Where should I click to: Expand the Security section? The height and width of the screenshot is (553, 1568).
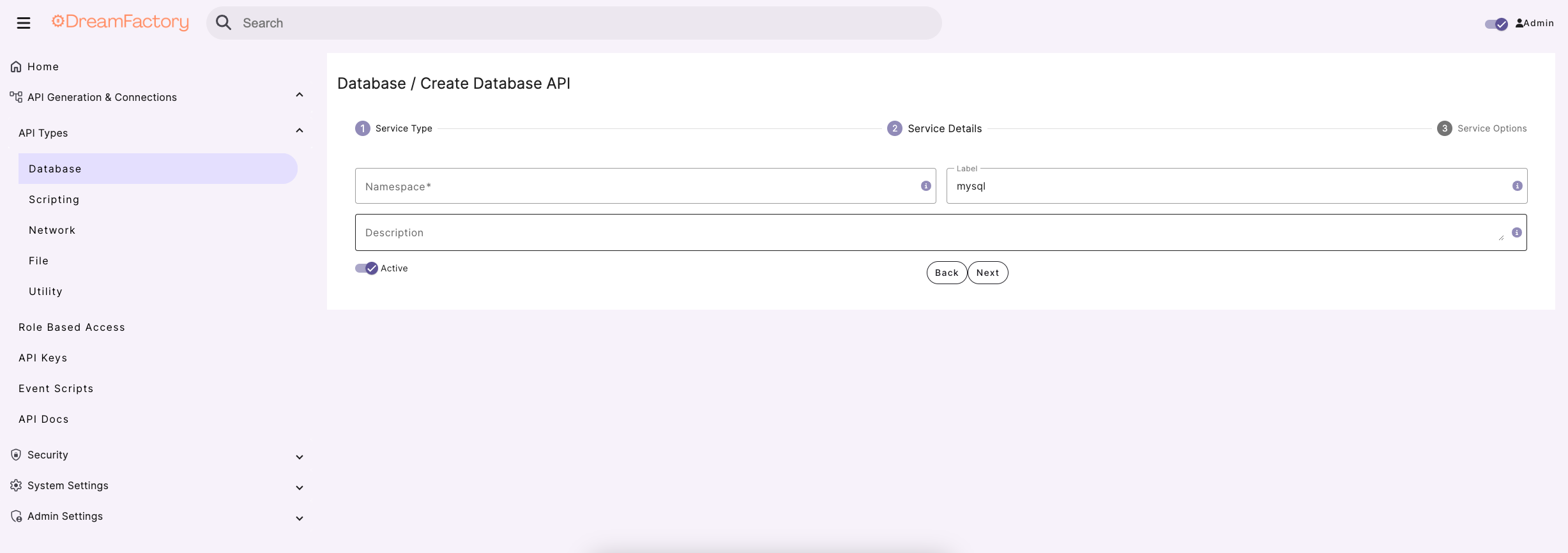tap(299, 457)
